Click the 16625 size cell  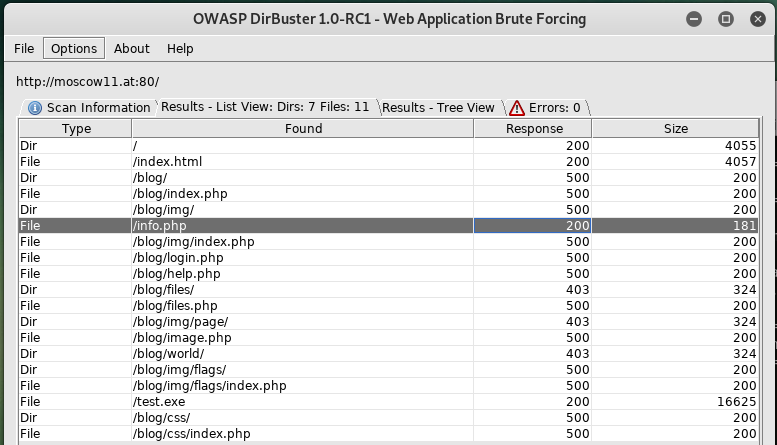pyautogui.click(x=675, y=401)
